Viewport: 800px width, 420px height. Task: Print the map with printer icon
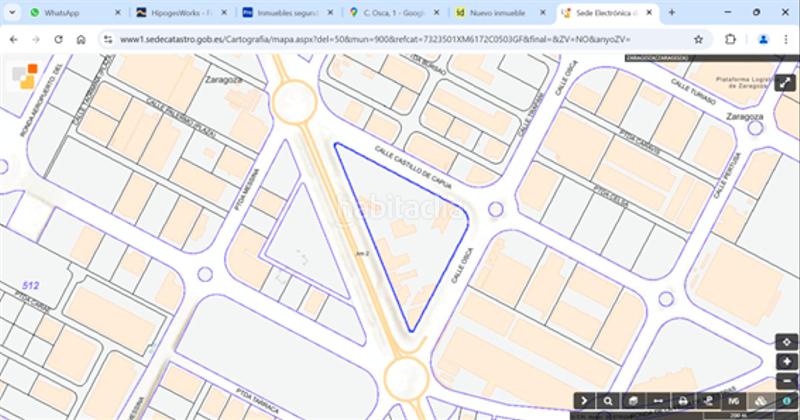(x=683, y=400)
